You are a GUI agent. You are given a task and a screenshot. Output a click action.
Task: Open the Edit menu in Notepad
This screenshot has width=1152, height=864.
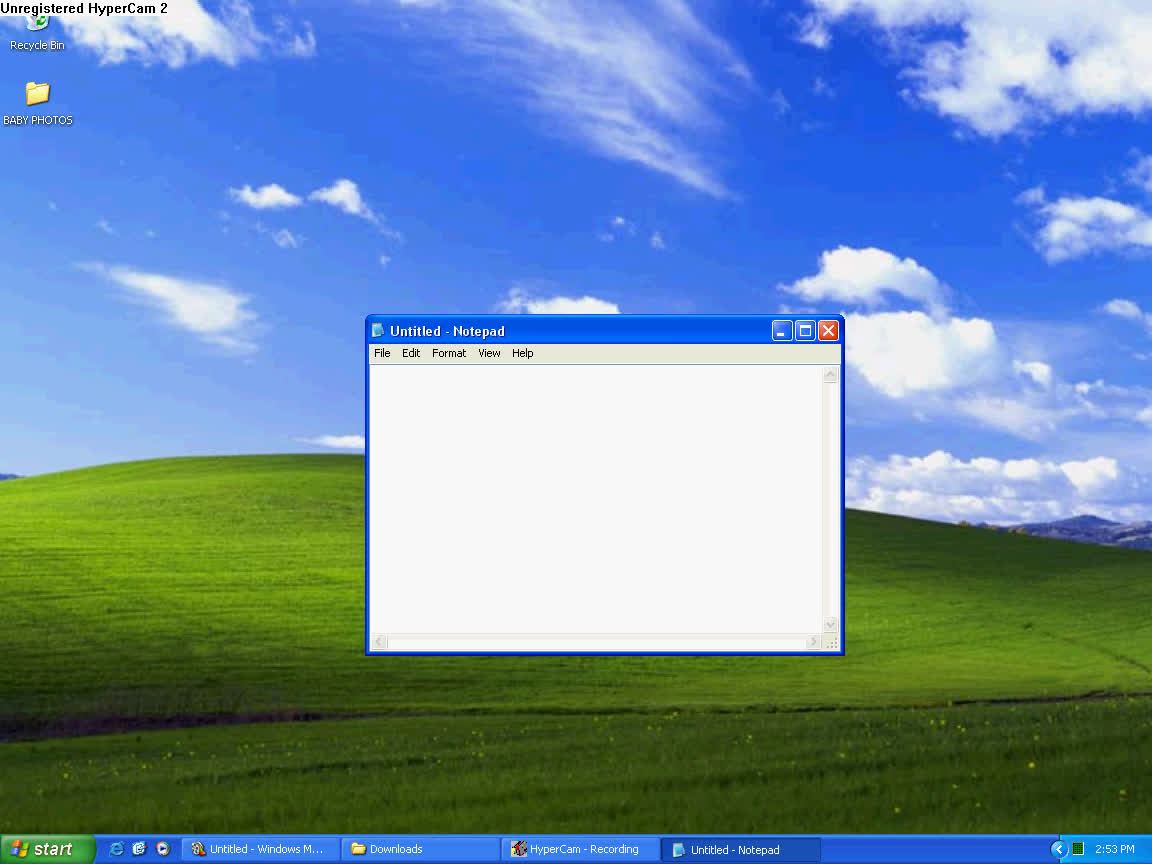411,353
